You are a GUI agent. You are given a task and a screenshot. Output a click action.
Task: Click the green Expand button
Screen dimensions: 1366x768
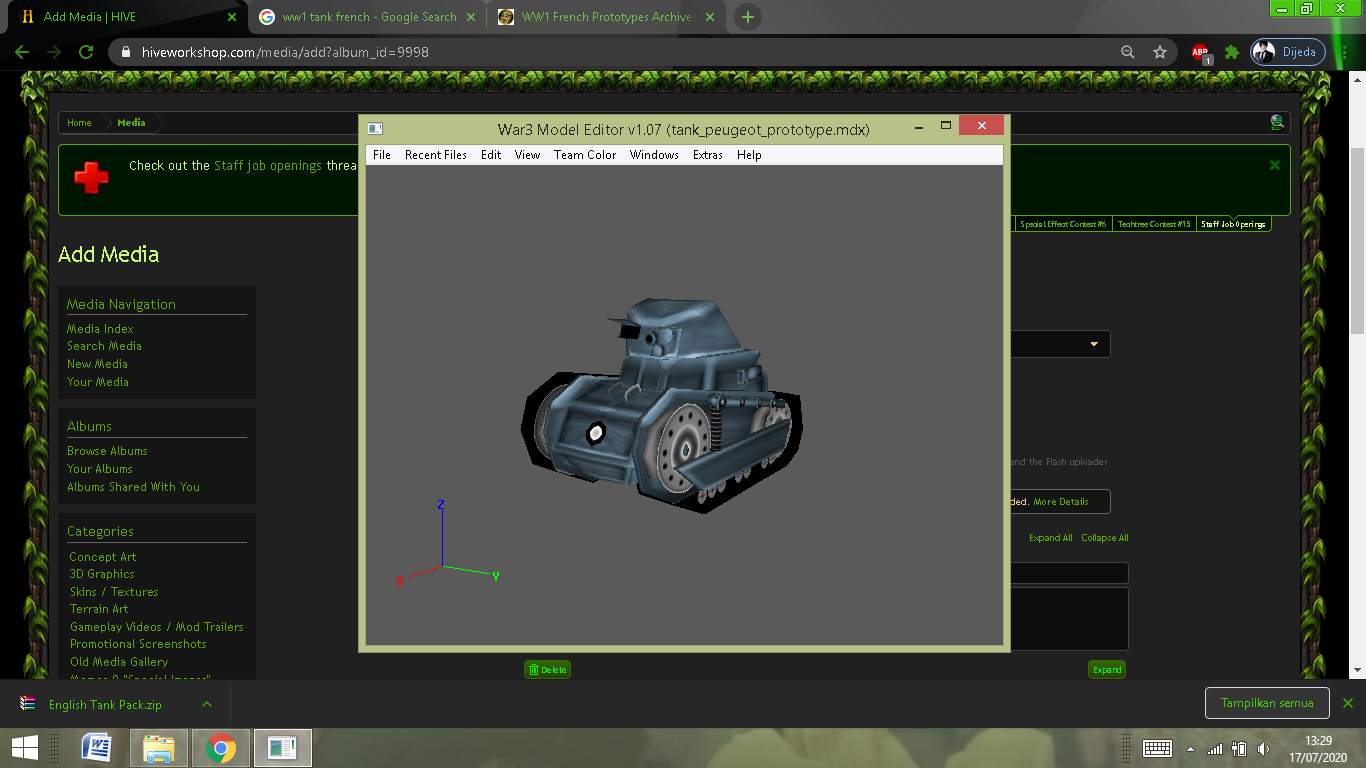pos(1107,670)
